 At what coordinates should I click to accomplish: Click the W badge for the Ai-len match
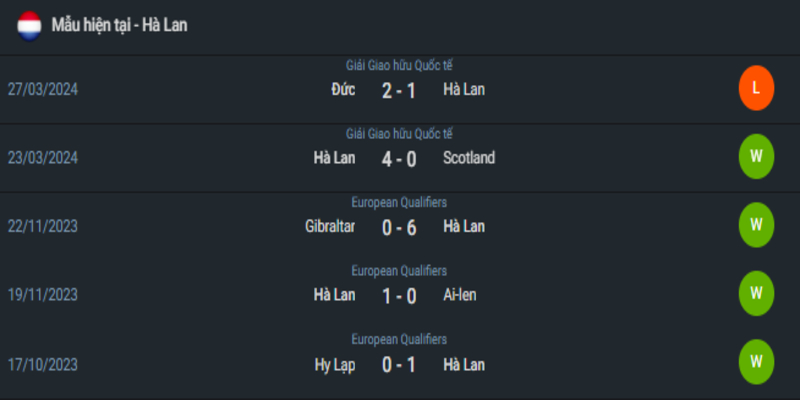[756, 293]
